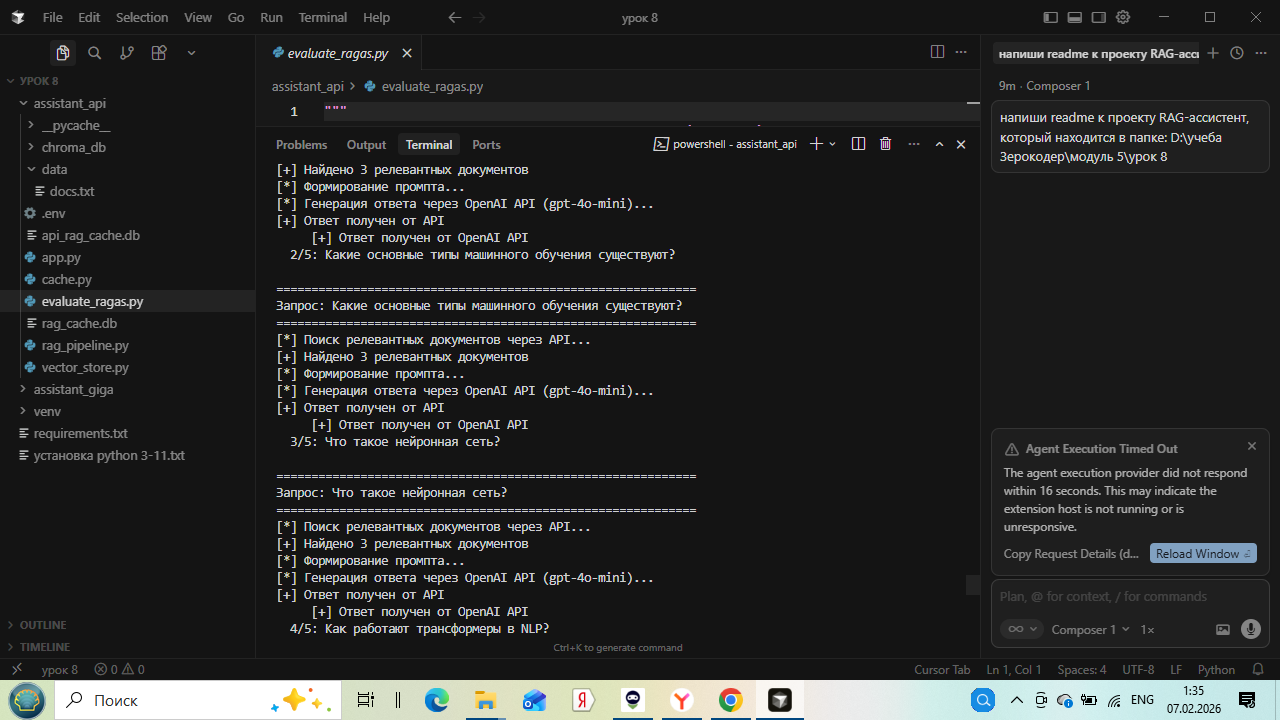Open rag_pipeline.py in the explorer
Viewport: 1280px width, 720px height.
(85, 345)
